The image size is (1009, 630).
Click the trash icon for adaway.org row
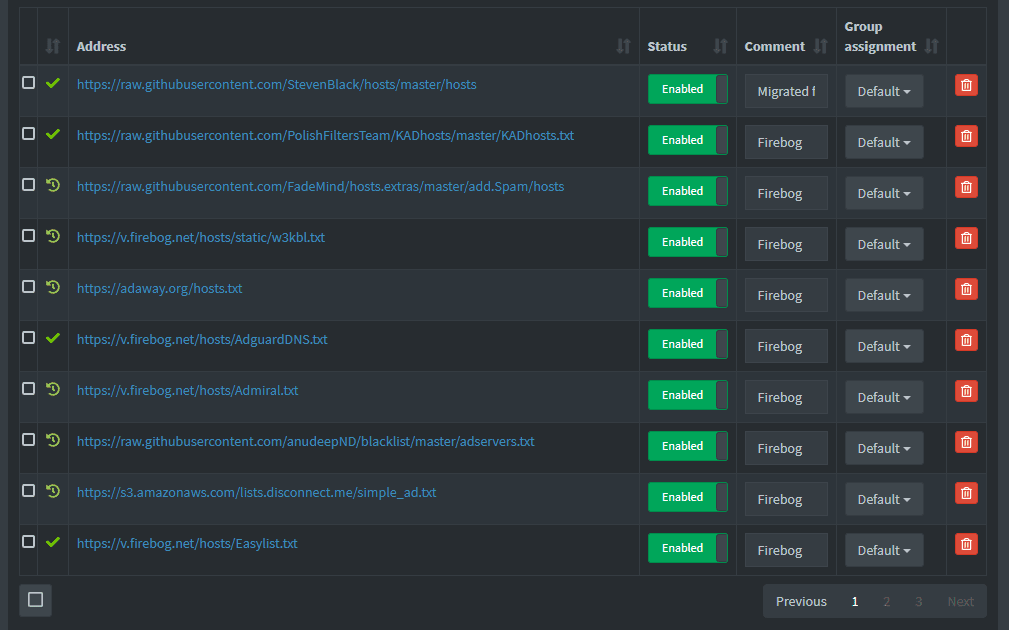[x=966, y=289]
